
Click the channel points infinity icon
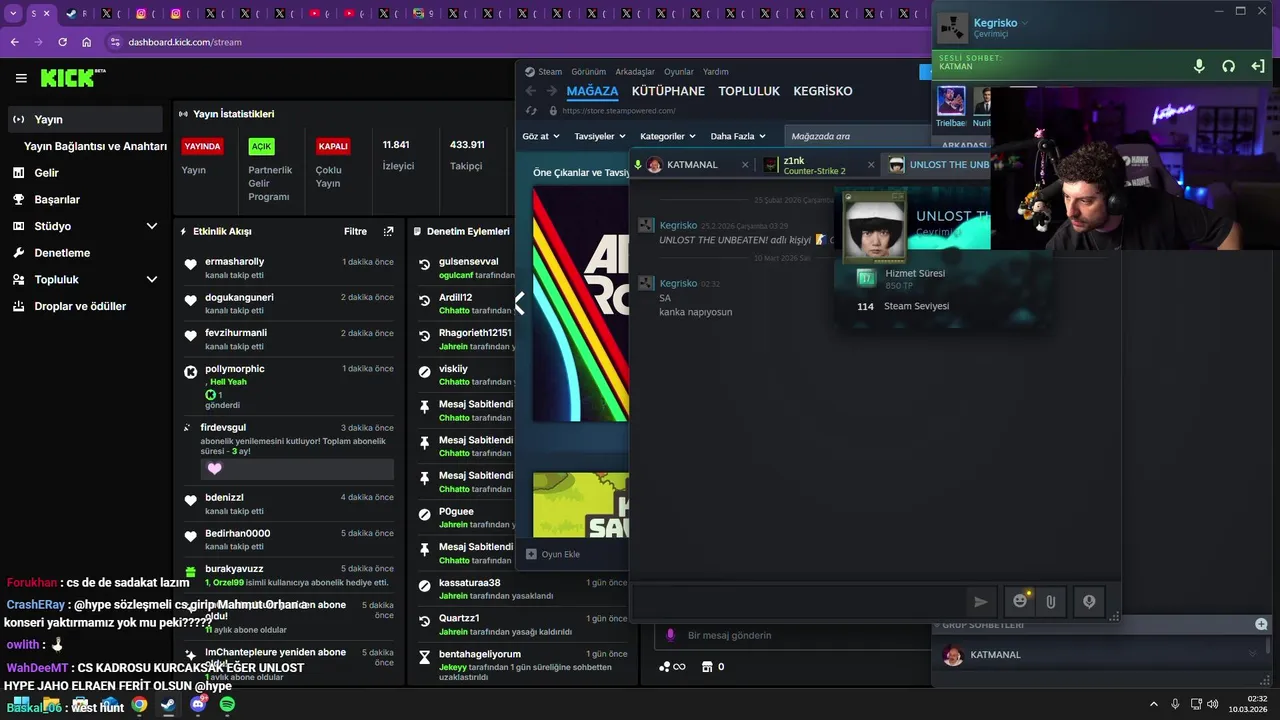click(679, 667)
